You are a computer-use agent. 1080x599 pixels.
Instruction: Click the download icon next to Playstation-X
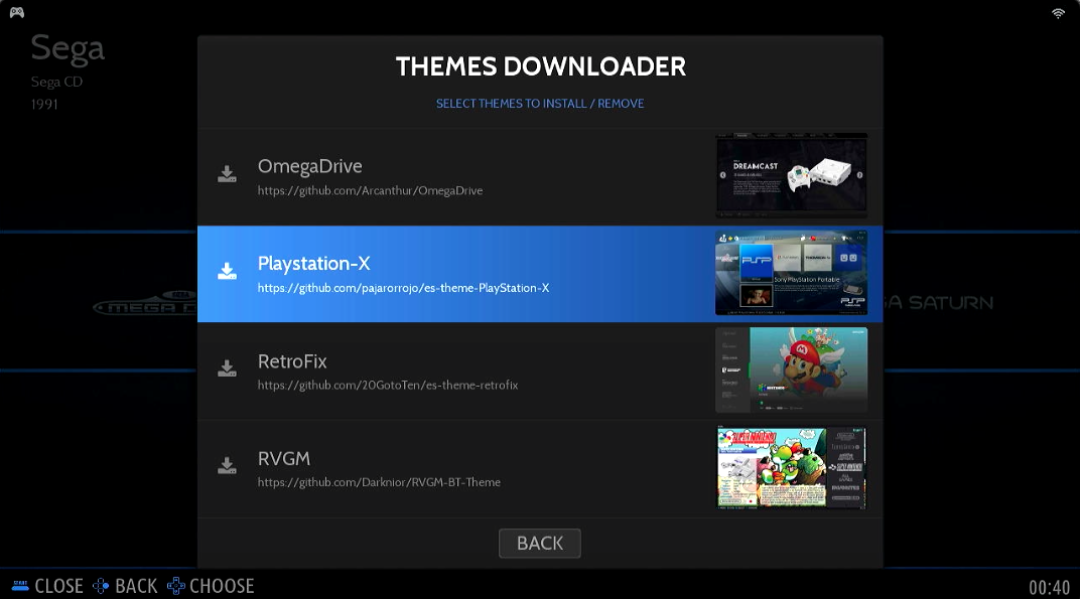tap(227, 271)
